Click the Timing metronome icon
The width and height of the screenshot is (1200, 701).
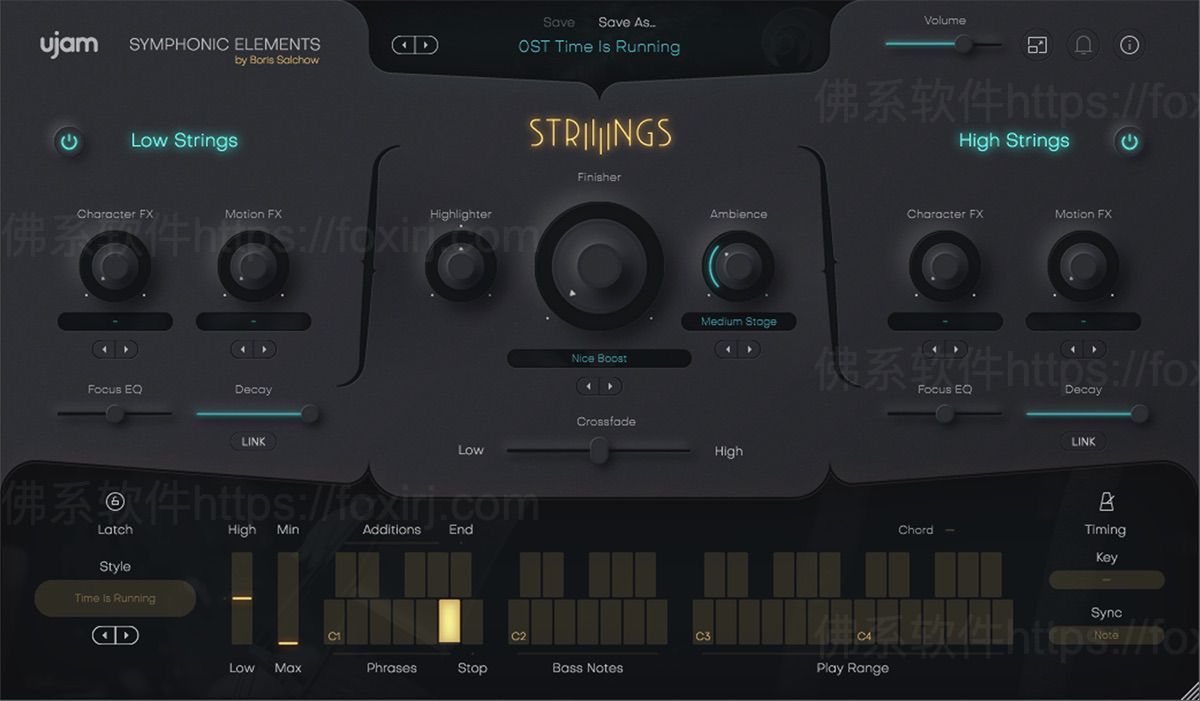tap(1106, 500)
